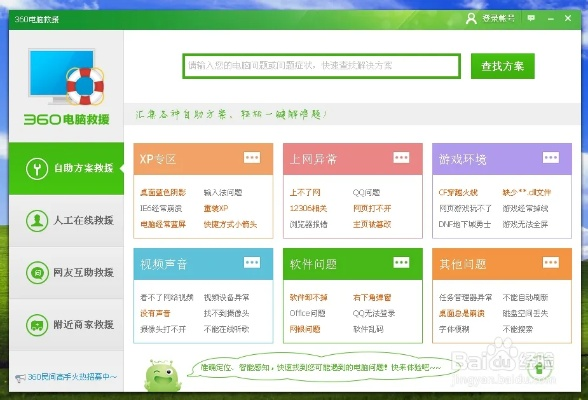The image size is (588, 400).
Task: Click the 桌面总是崩溃 solution link
Action: (x=462, y=313)
